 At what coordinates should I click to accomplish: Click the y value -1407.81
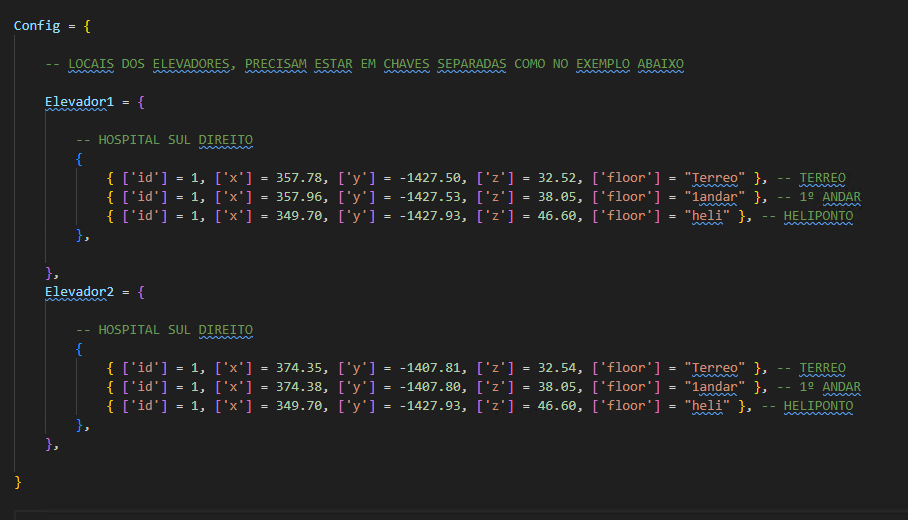click(422, 368)
